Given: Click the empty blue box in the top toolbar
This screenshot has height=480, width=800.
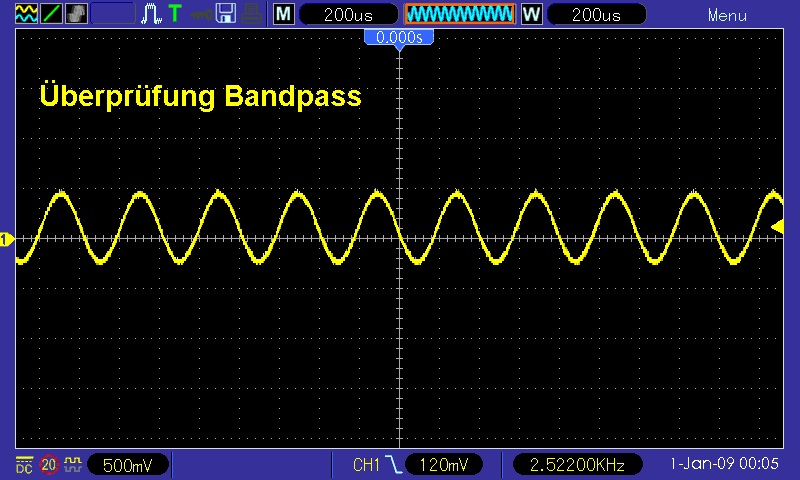Looking at the screenshot, I should pos(113,13).
